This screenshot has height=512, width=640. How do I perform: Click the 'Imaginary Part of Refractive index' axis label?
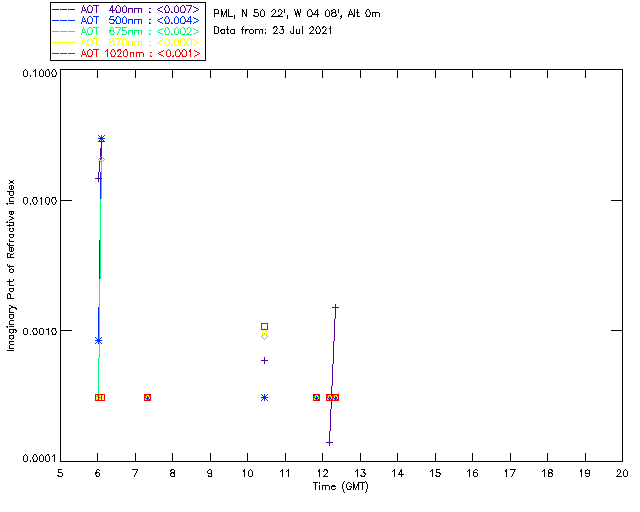[11, 265]
